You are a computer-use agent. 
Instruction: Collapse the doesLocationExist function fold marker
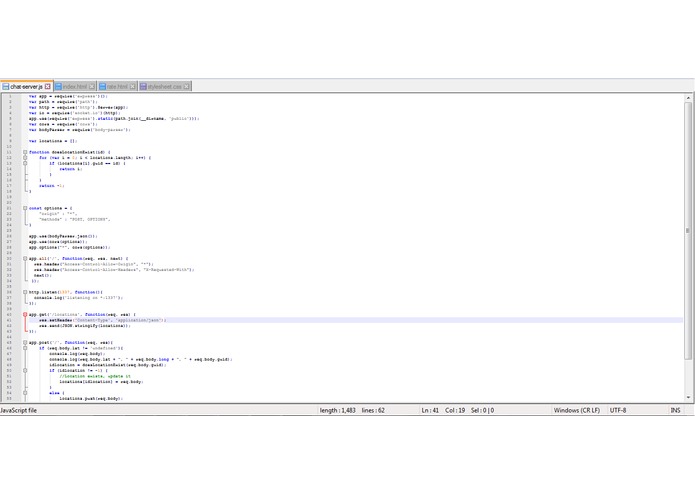25,152
